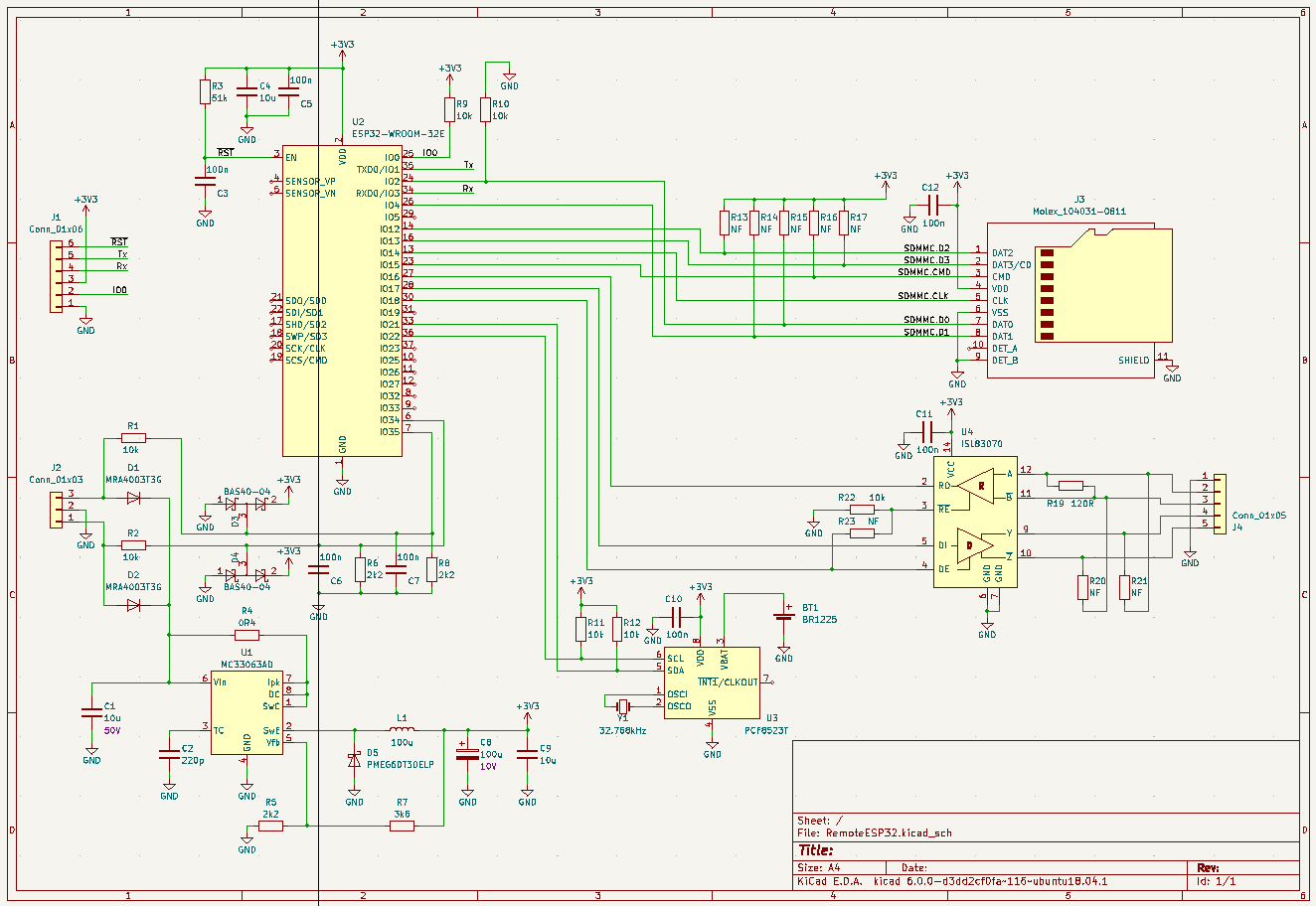Screen dimensions: 1316x906
Task: Select the D1 MRA4003T3G diode symbol
Action: pos(132,499)
